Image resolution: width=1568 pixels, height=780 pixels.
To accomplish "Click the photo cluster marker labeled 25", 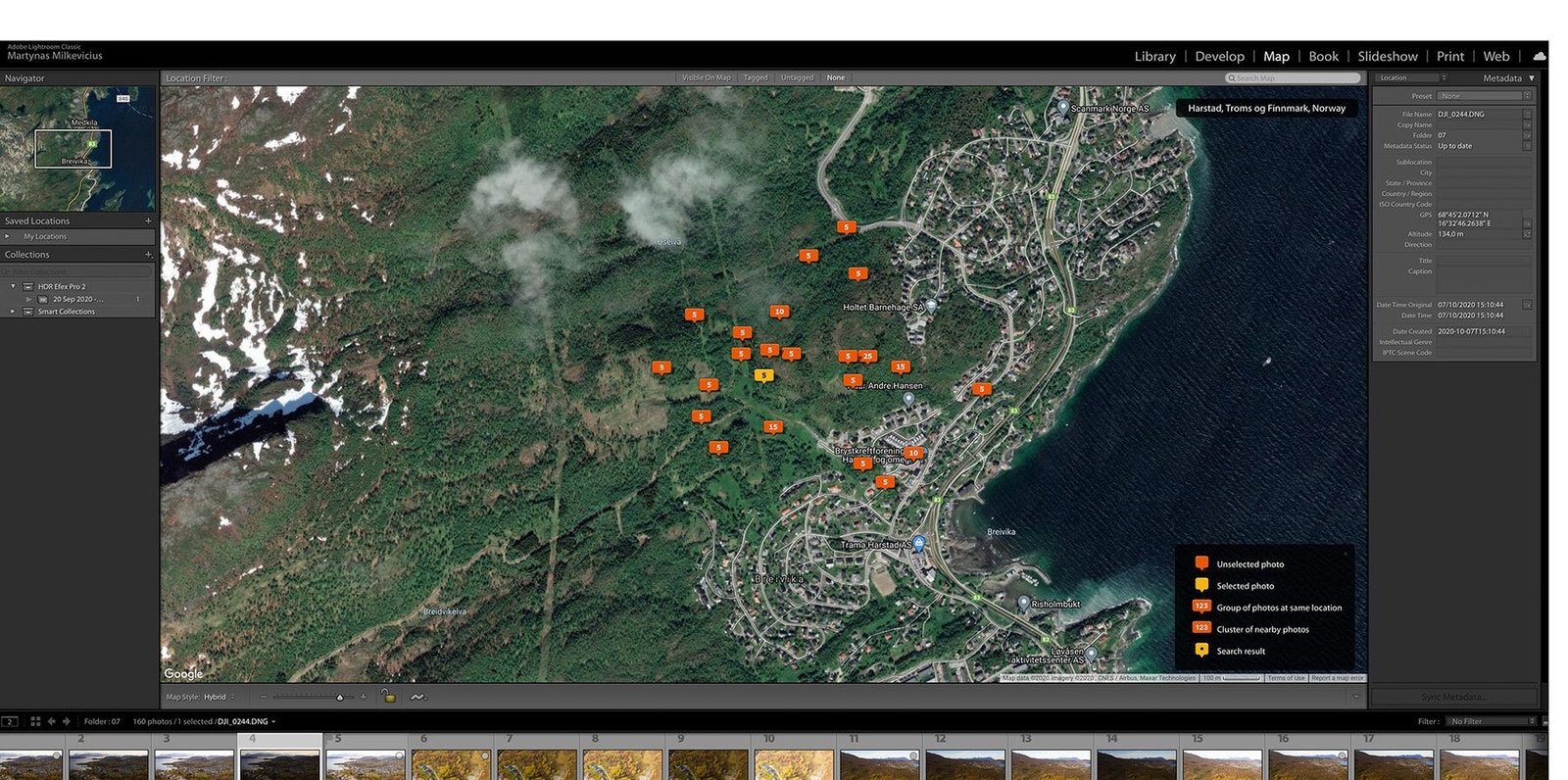I will 867,358.
